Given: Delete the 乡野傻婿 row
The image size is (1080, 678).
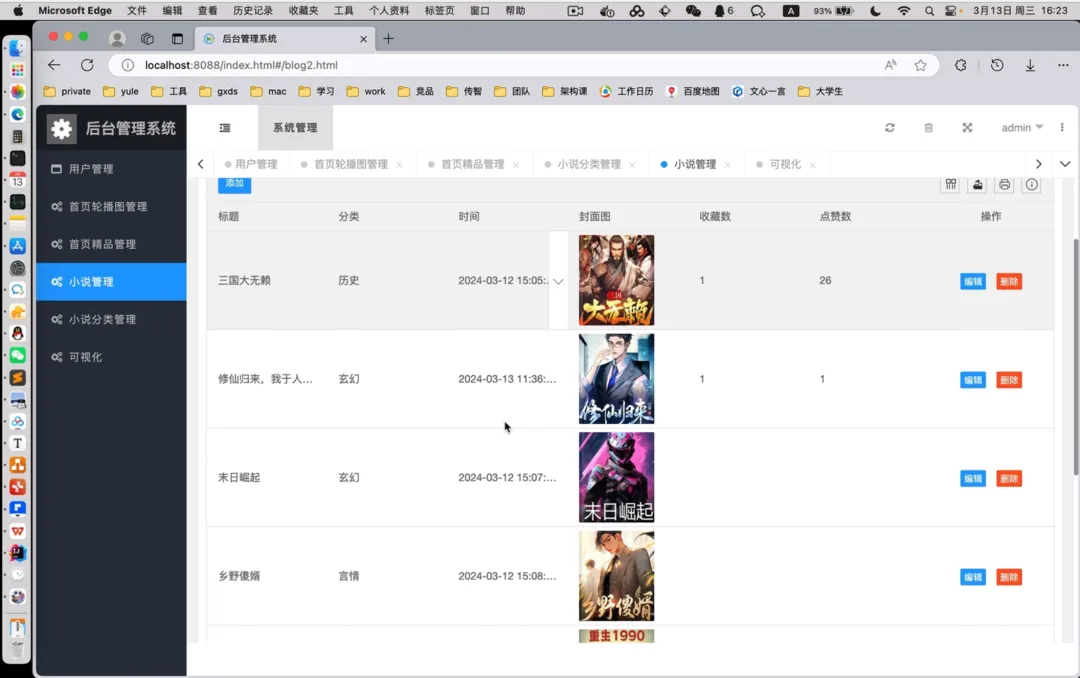Looking at the screenshot, I should pyautogui.click(x=1009, y=577).
